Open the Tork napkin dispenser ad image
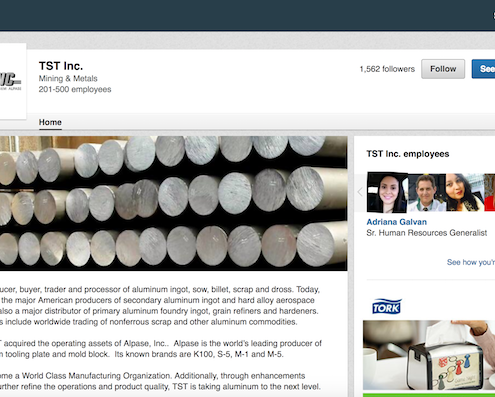This screenshot has height=397, width=495. pyautogui.click(x=429, y=355)
